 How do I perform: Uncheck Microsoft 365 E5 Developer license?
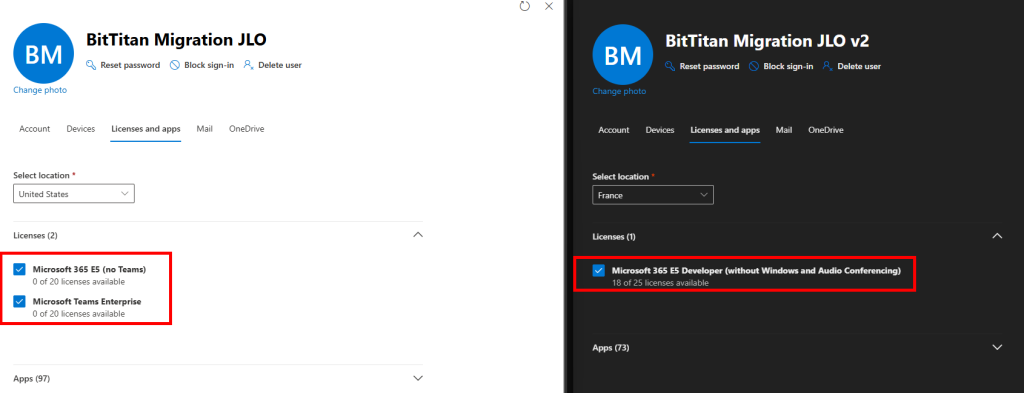point(598,270)
